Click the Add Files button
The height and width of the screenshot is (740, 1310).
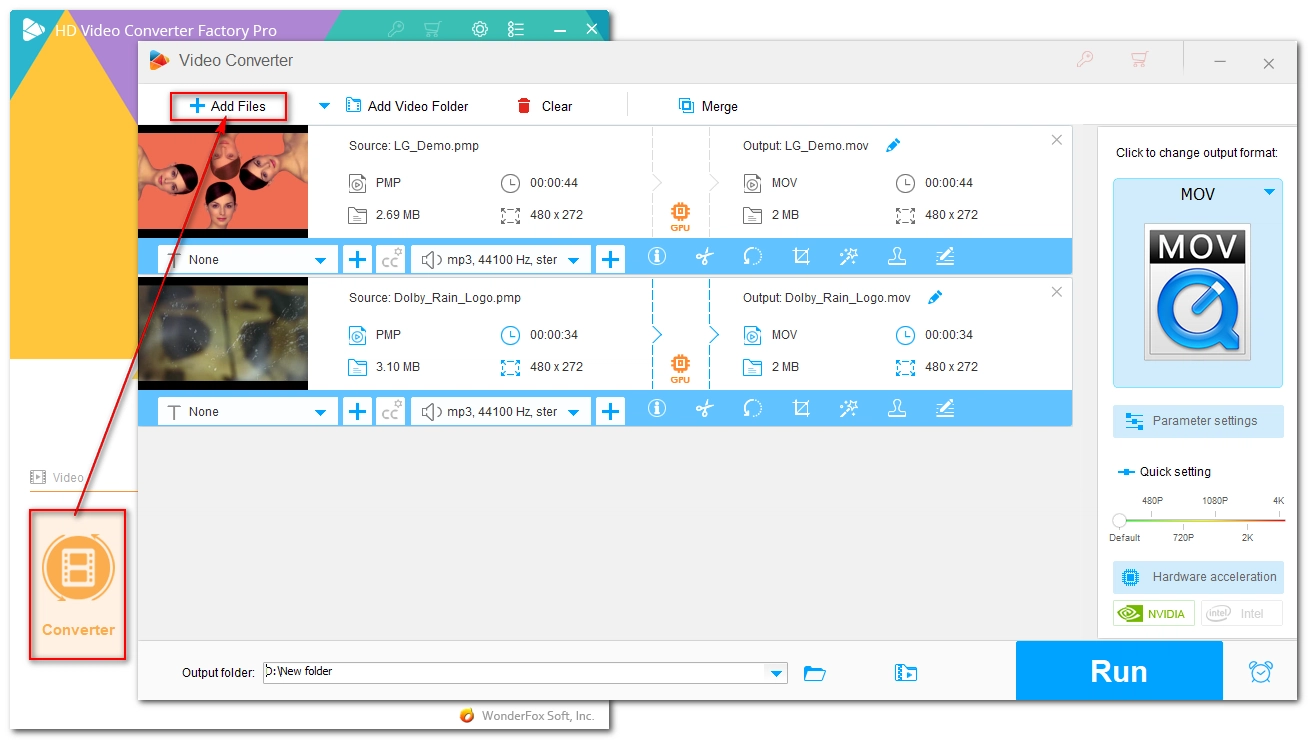(x=228, y=106)
